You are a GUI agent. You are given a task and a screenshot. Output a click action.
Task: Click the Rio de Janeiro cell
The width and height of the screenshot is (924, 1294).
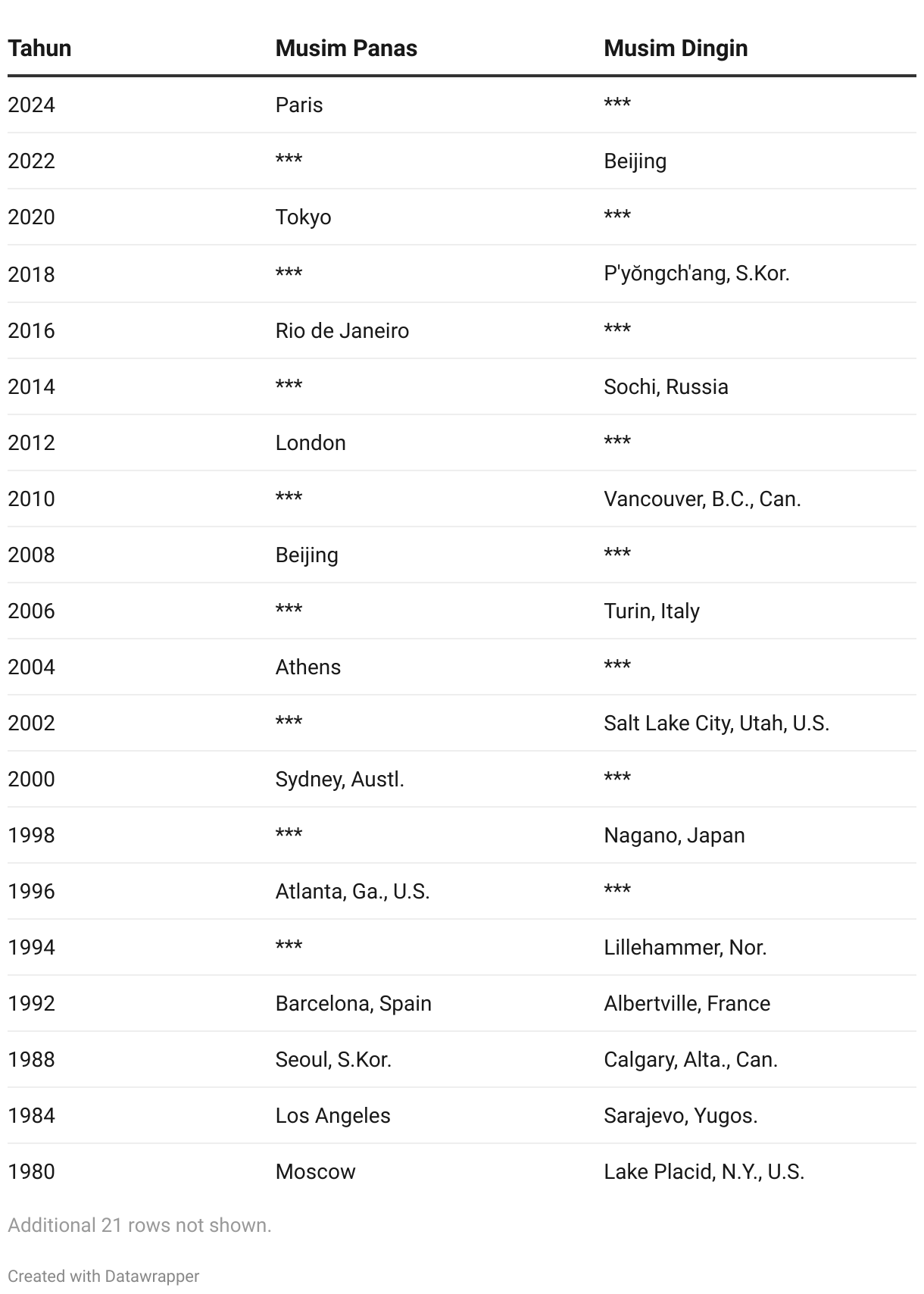click(x=342, y=330)
